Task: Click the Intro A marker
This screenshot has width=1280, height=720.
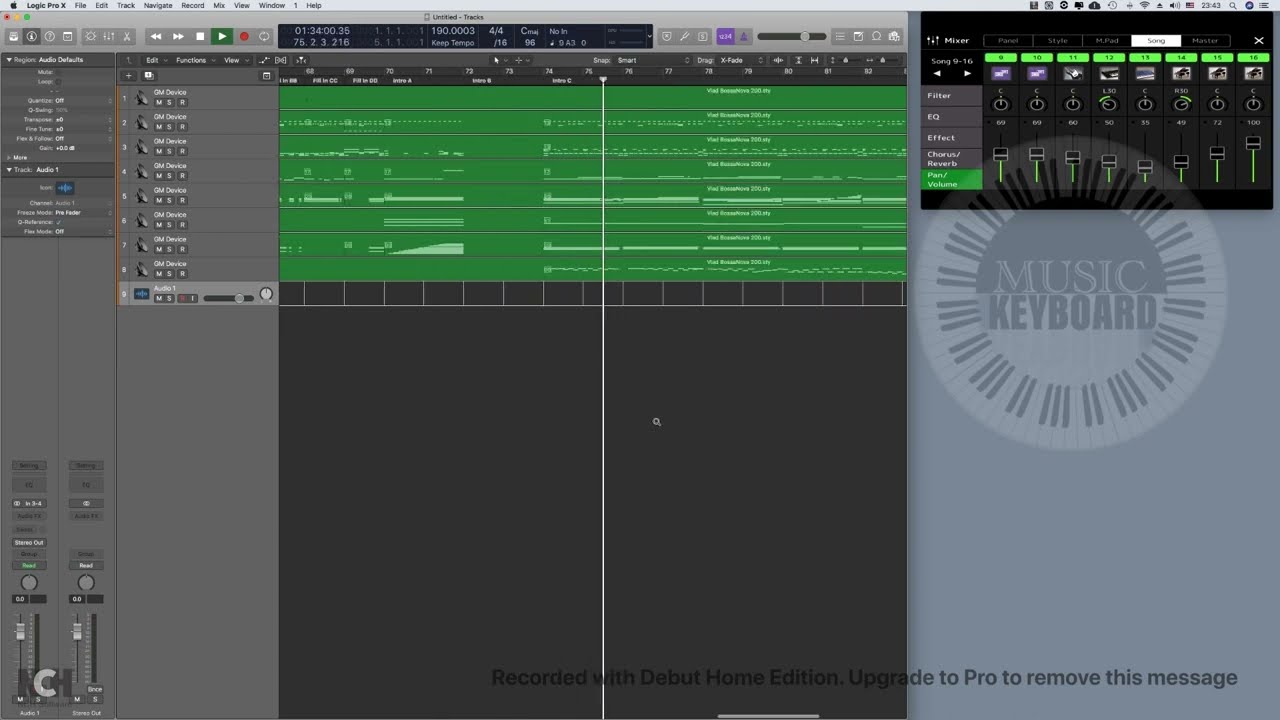Action: (x=402, y=80)
